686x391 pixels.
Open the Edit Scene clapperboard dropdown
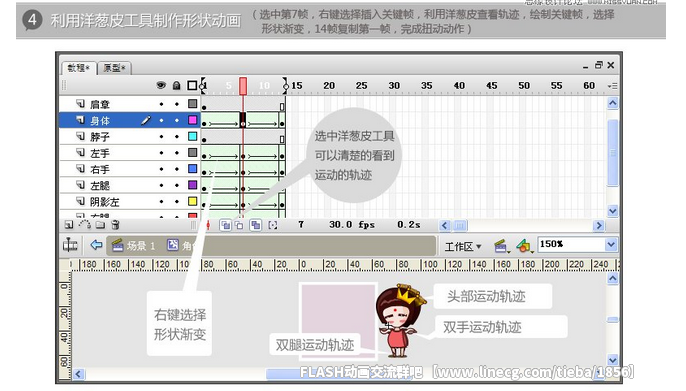501,246
